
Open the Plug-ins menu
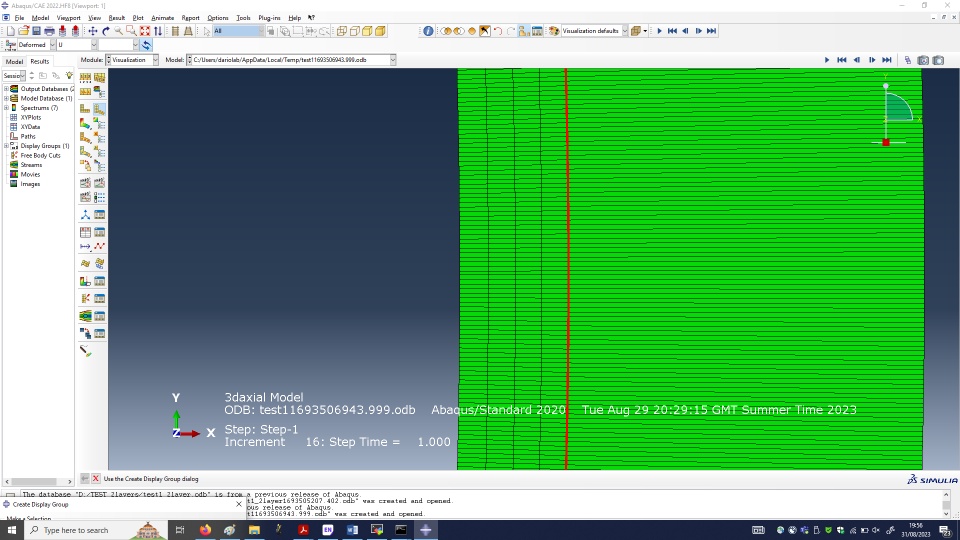click(x=269, y=18)
